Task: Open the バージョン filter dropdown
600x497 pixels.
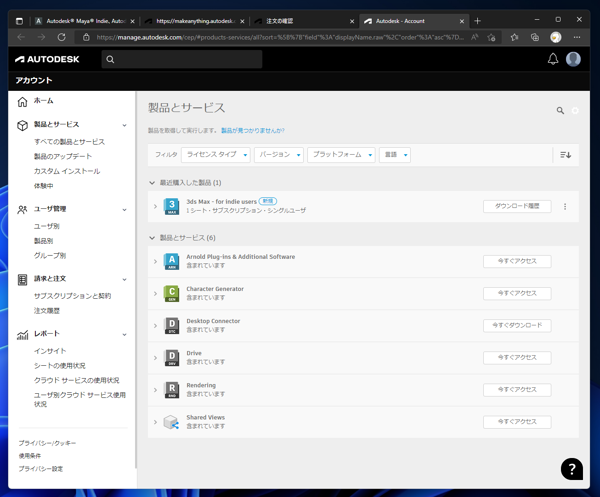Action: point(279,155)
